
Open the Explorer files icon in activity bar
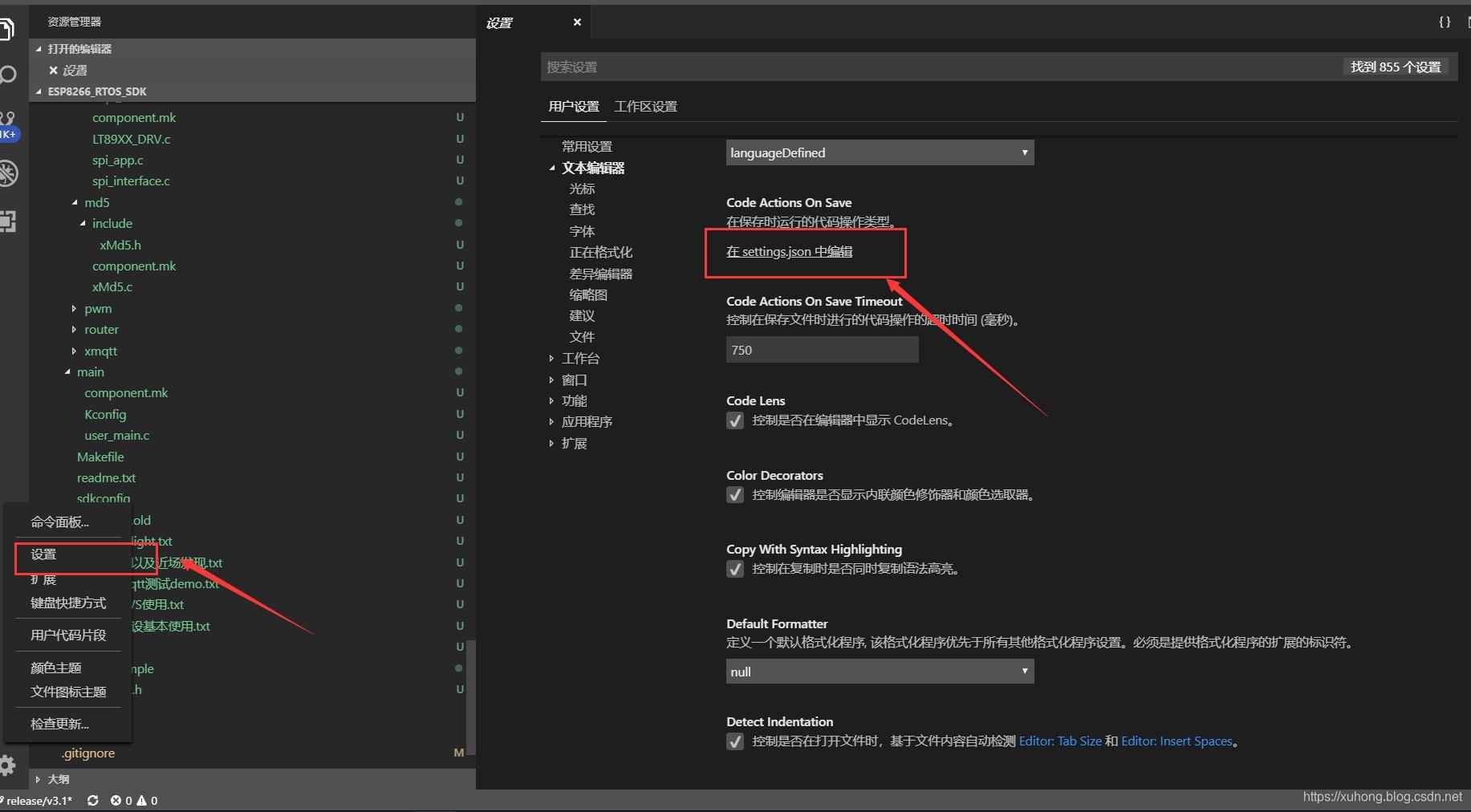pos(6,30)
